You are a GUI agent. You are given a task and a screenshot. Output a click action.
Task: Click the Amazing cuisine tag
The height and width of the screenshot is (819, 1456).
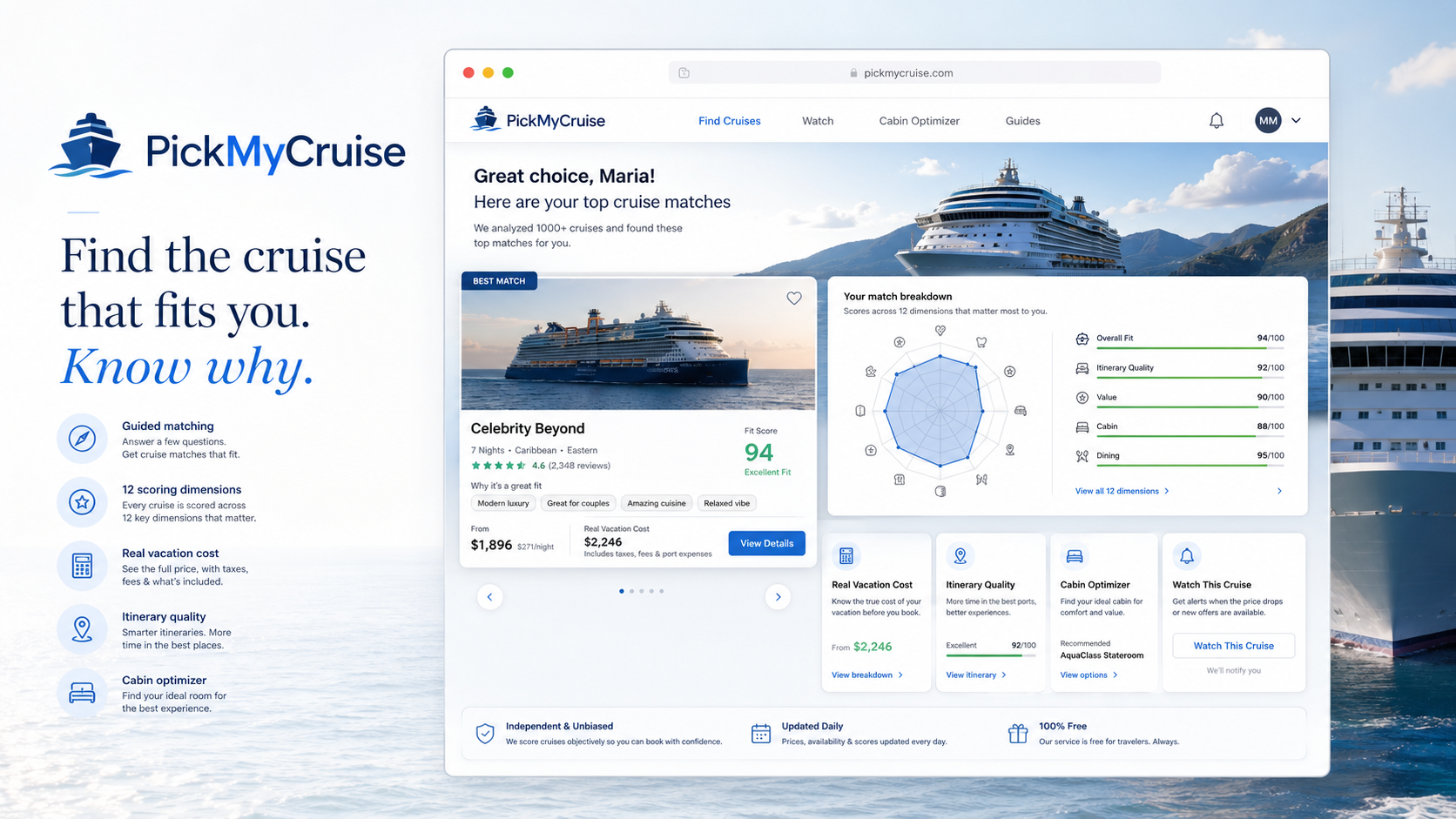(x=657, y=503)
